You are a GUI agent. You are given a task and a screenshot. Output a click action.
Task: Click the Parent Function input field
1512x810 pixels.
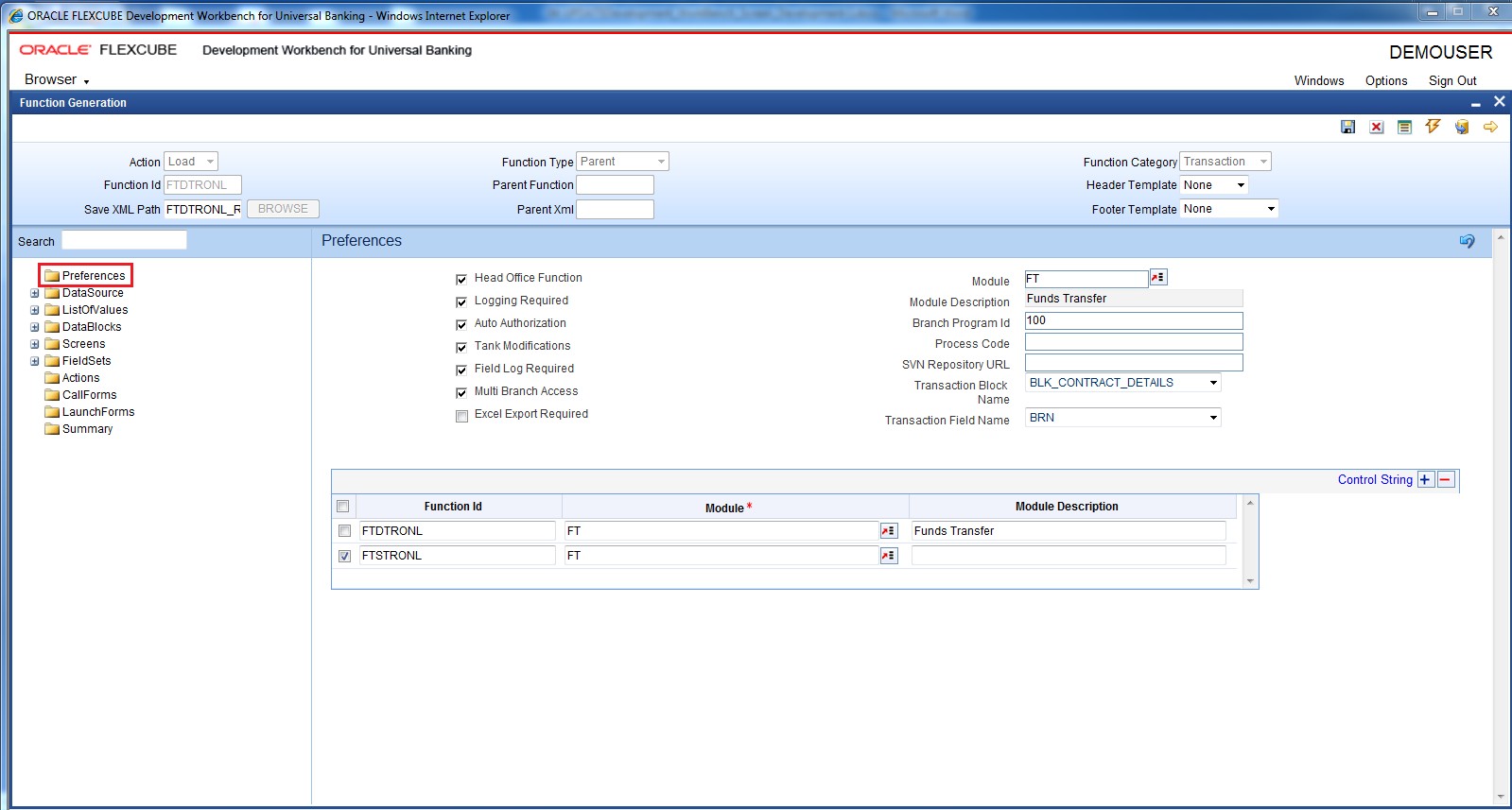click(615, 185)
